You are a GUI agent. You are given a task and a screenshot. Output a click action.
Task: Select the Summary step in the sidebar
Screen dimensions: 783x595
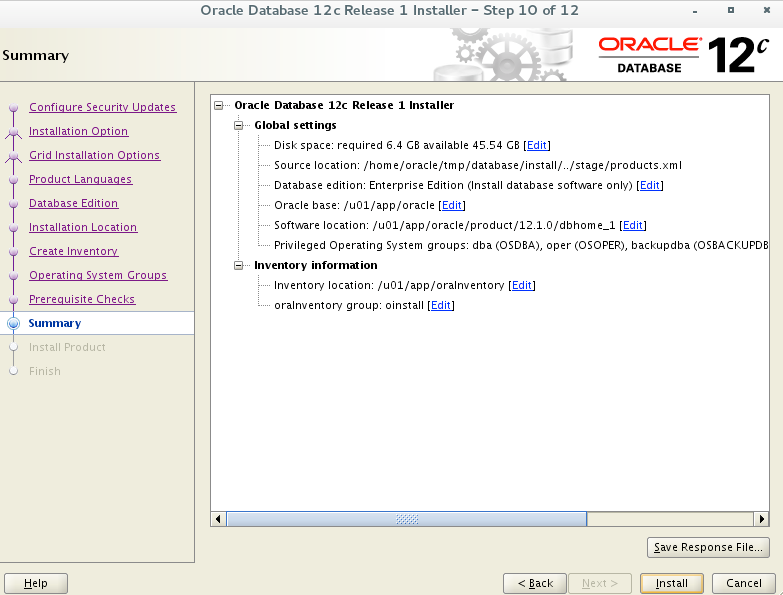click(54, 323)
